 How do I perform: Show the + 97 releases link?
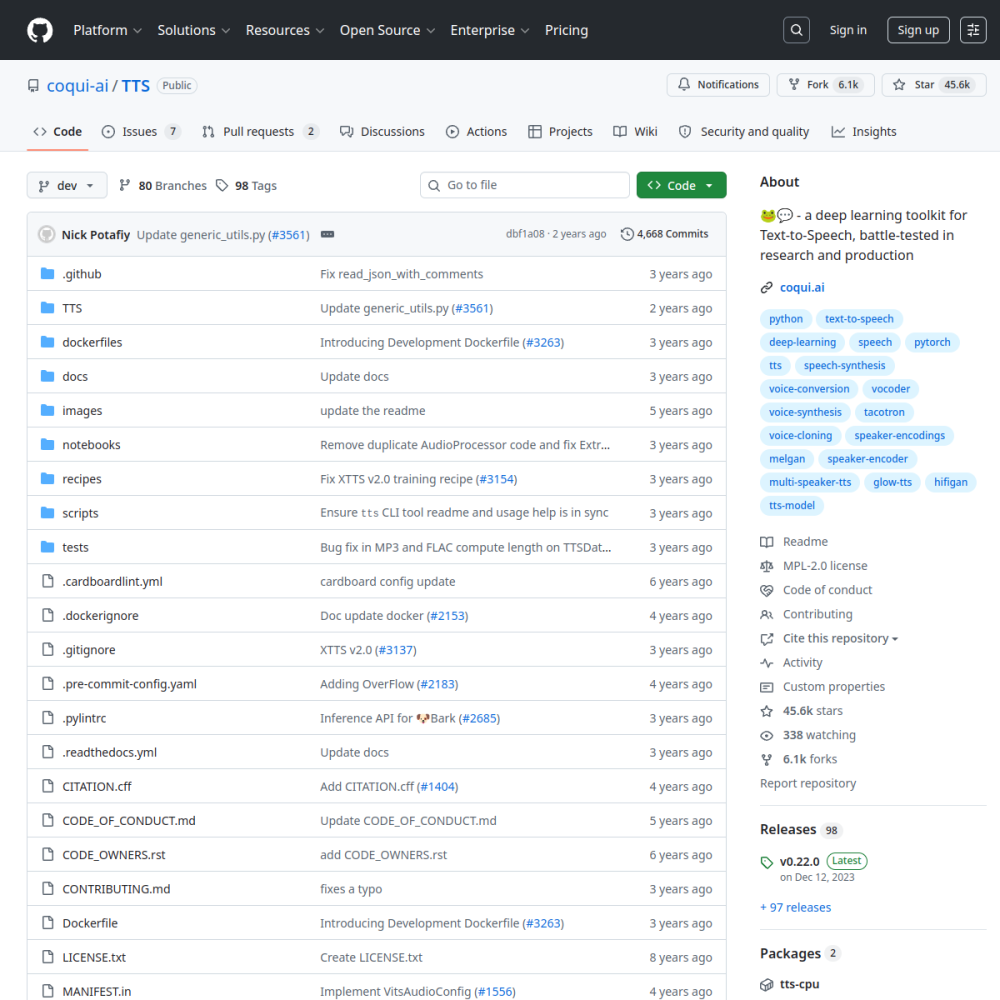point(795,908)
